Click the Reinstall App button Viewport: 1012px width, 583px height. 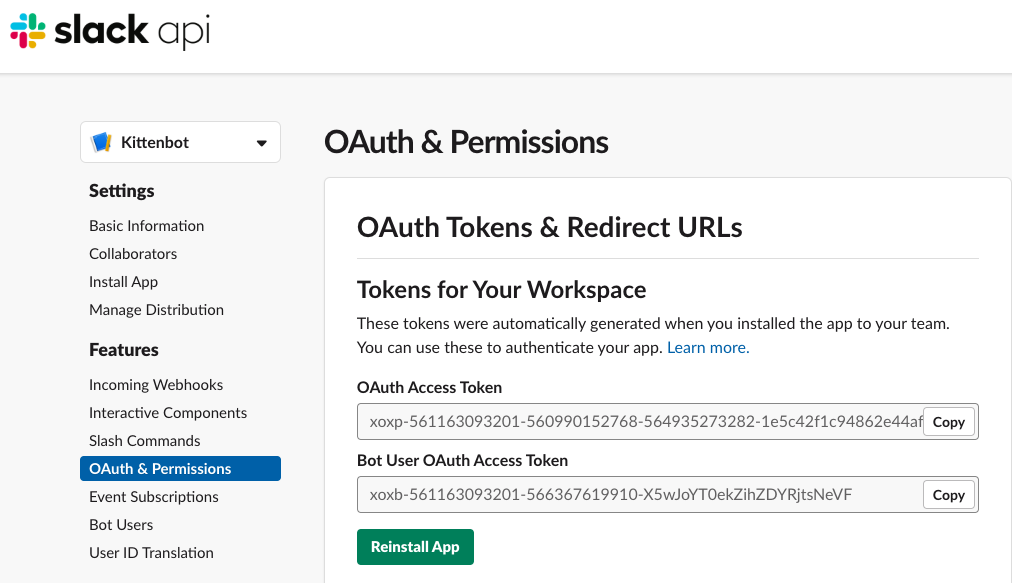(415, 547)
